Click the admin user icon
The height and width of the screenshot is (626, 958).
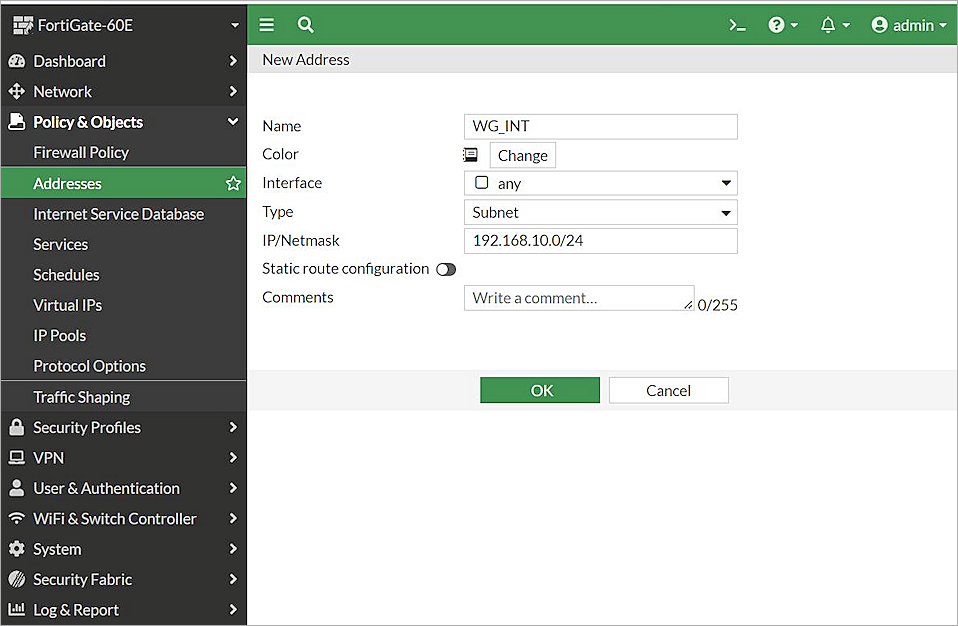point(878,25)
